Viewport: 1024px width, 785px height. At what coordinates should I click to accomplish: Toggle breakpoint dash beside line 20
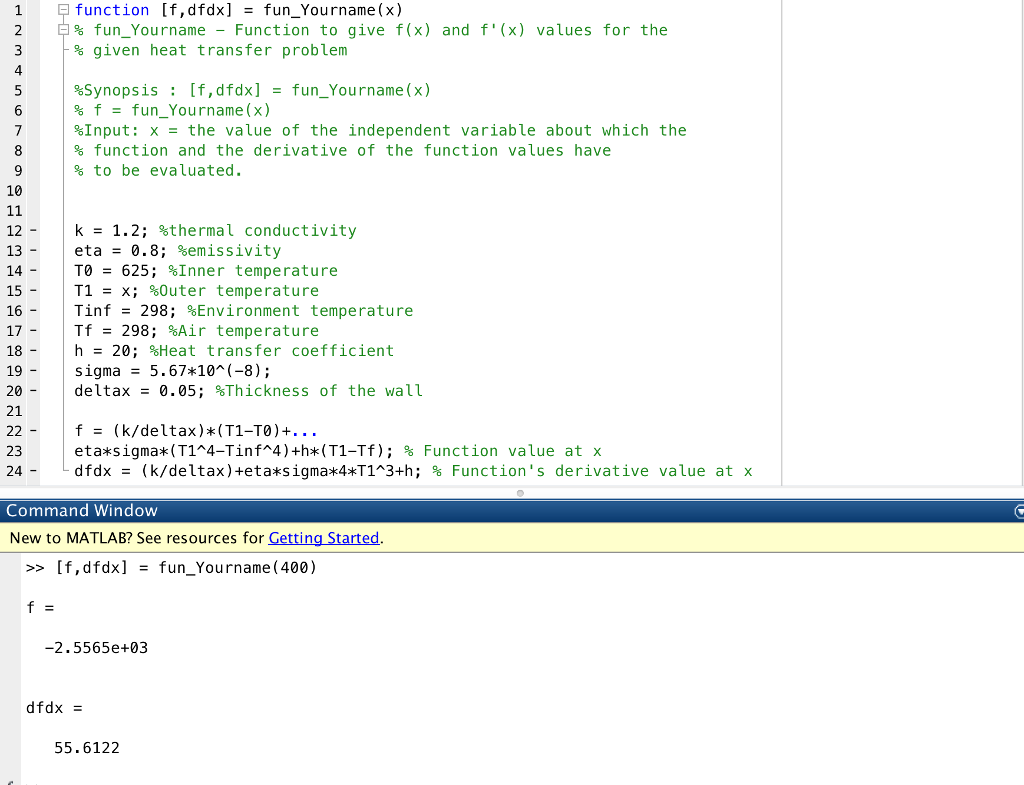click(33, 391)
